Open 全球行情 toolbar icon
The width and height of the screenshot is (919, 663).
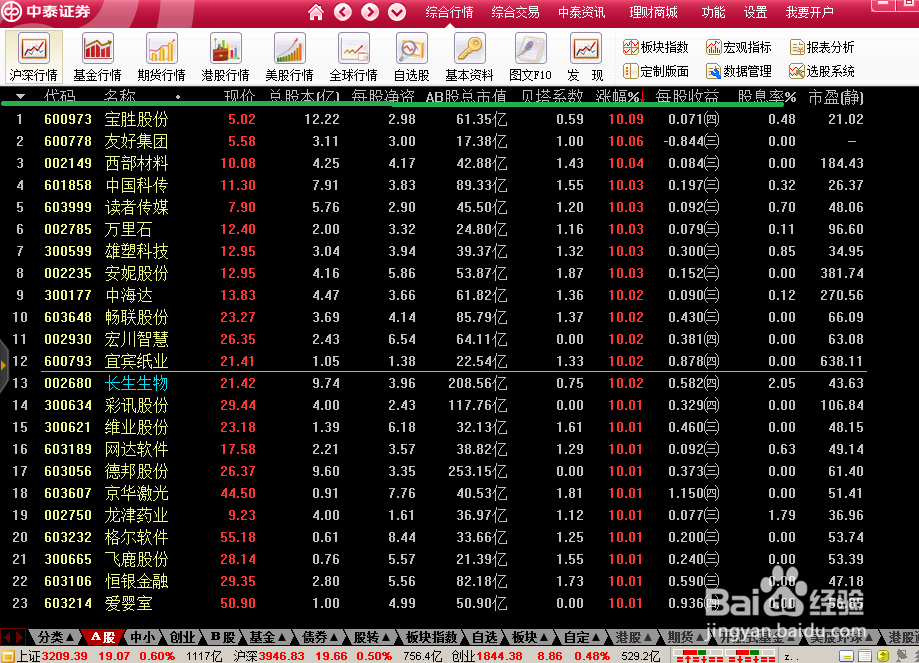point(353,57)
